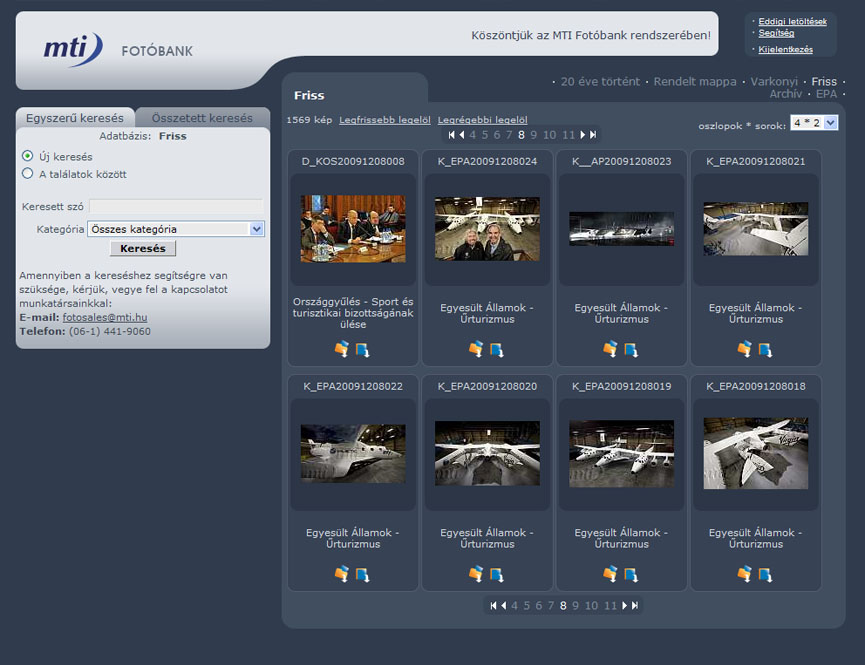865x665 pixels.
Task: Jump to last page using top pagination arrow
Action: point(594,134)
